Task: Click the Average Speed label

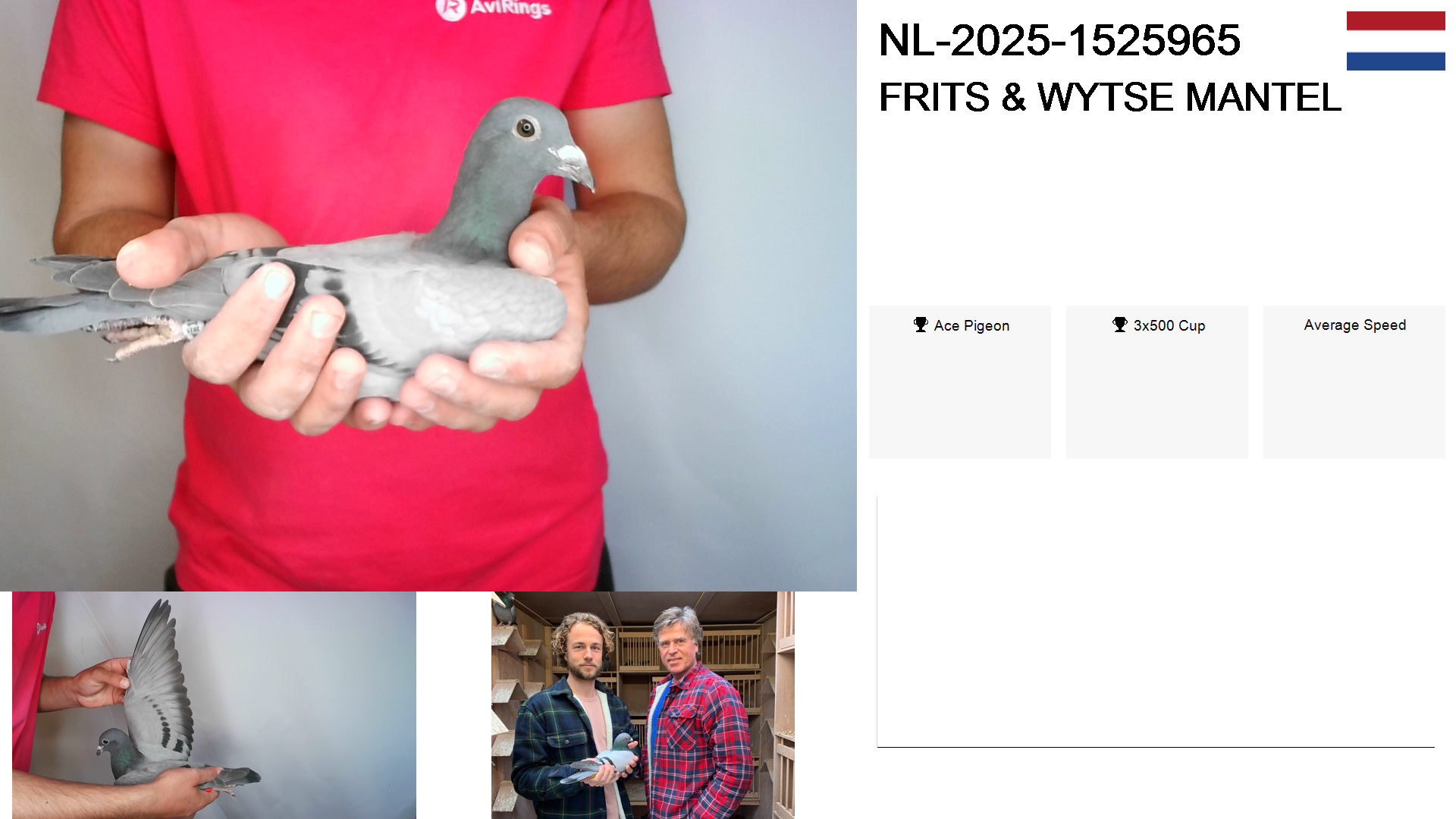Action: tap(1355, 325)
